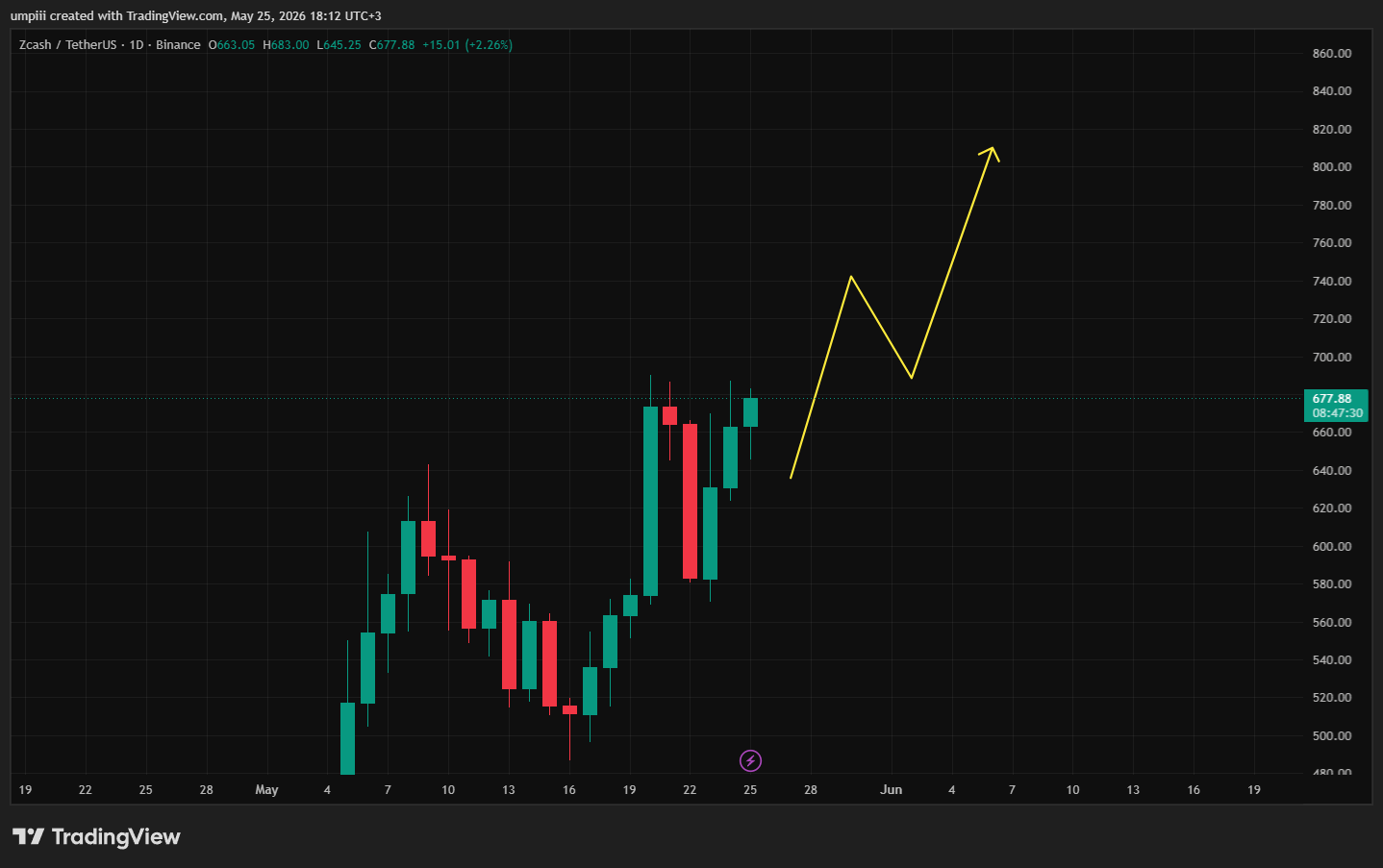Click the 620.00 price axis label
Image resolution: width=1383 pixels, height=868 pixels.
(1332, 508)
